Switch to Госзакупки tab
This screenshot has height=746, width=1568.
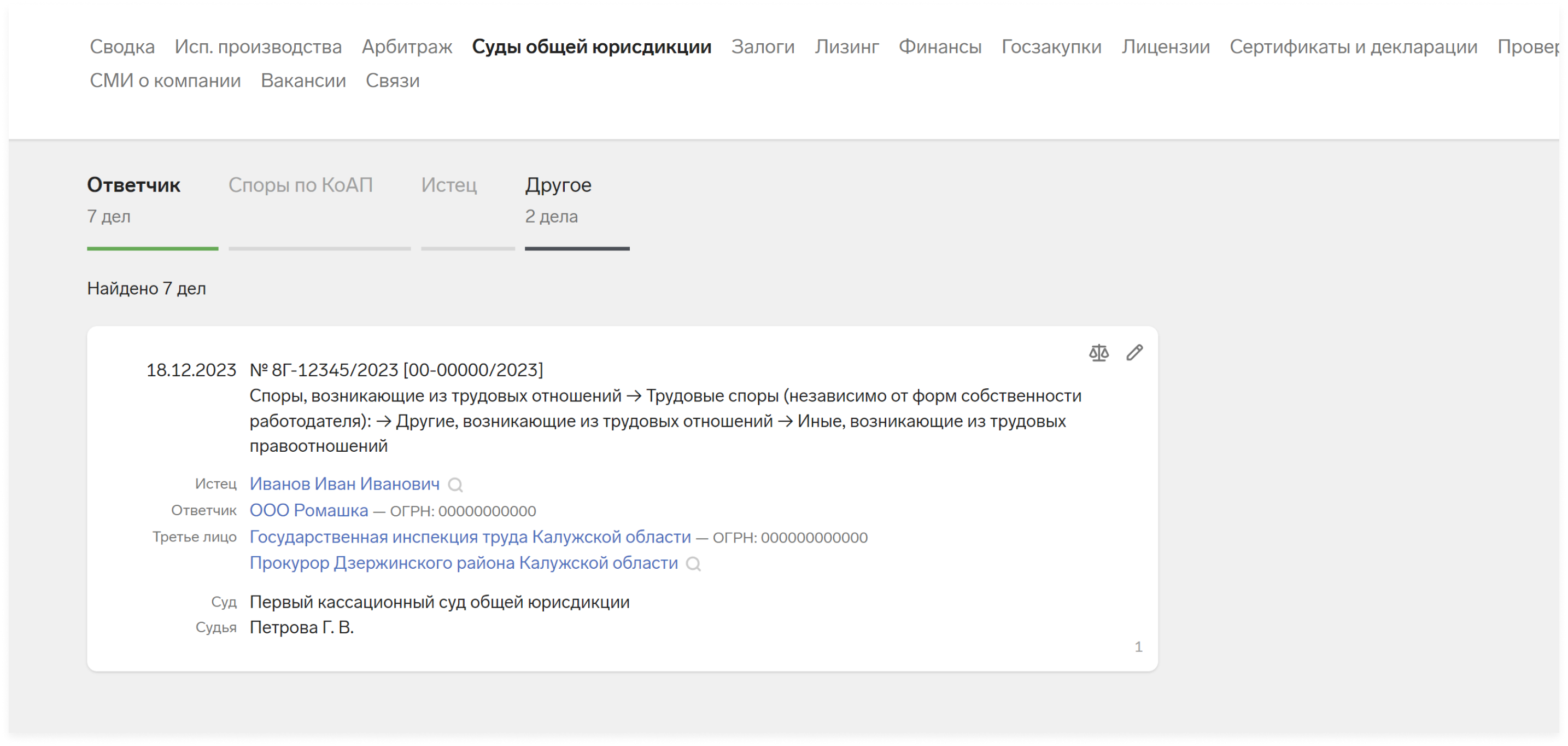coord(1051,47)
